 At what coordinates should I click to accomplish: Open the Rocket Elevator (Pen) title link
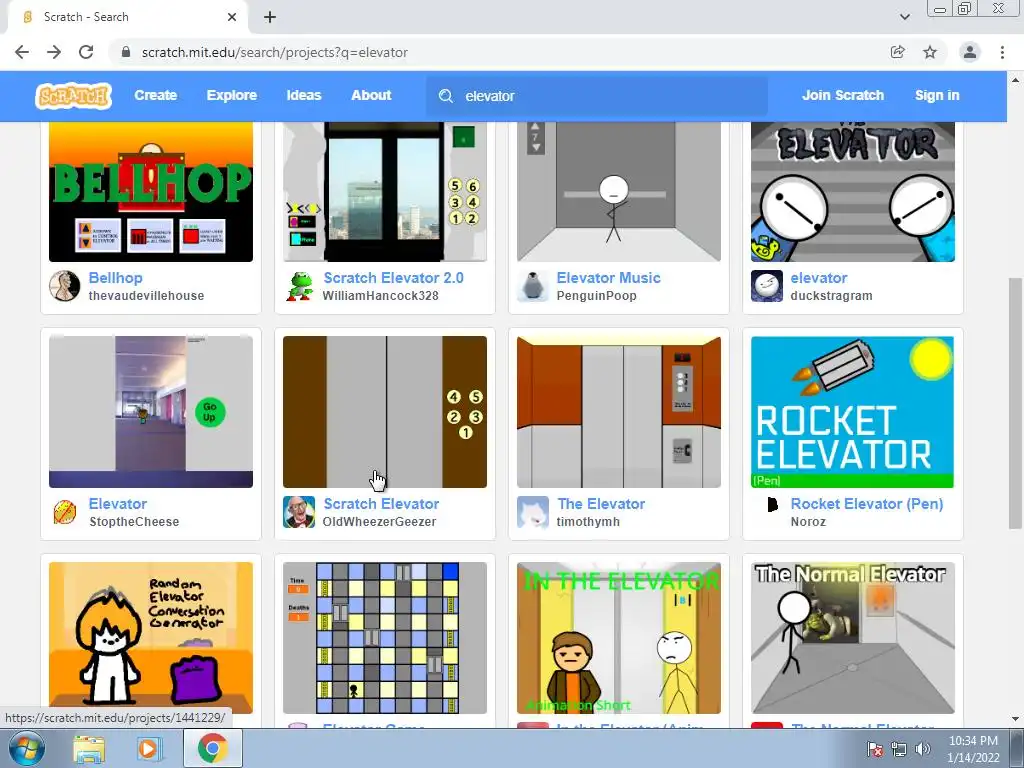pyautogui.click(x=867, y=504)
